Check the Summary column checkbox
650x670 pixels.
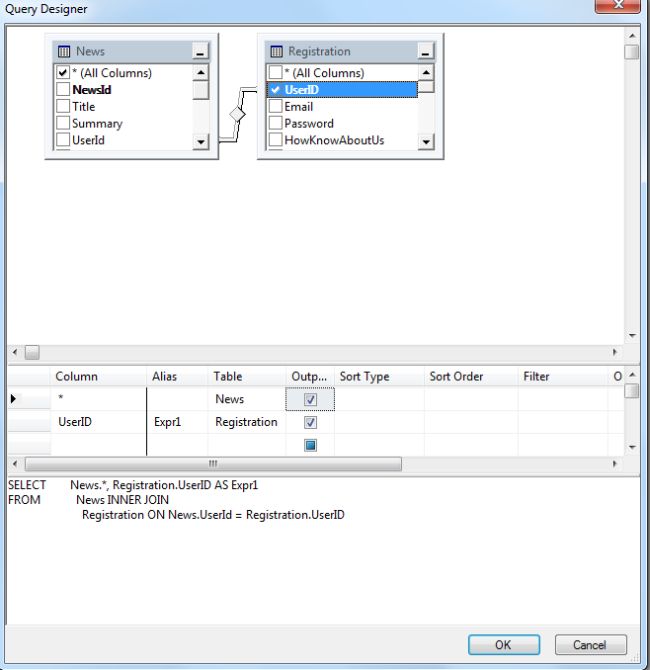63,123
